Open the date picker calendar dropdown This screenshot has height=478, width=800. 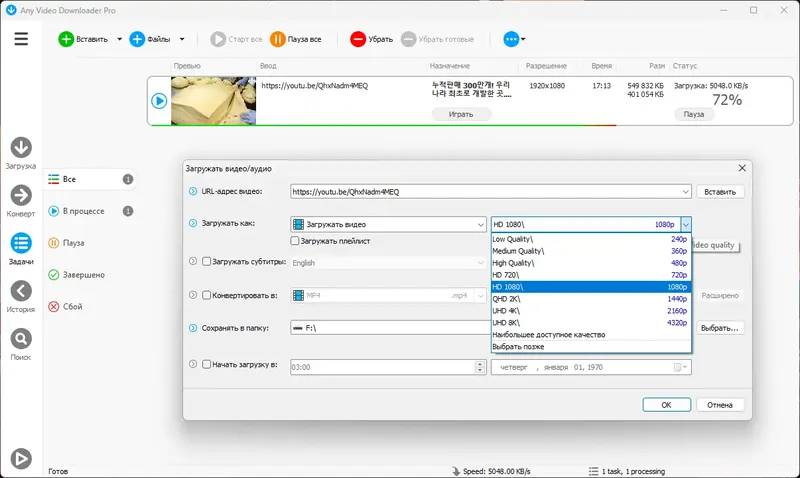click(681, 367)
